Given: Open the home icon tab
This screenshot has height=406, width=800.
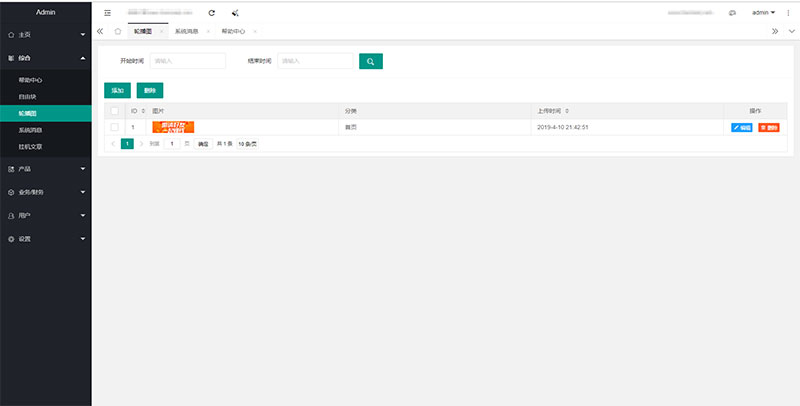Looking at the screenshot, I should 118,32.
